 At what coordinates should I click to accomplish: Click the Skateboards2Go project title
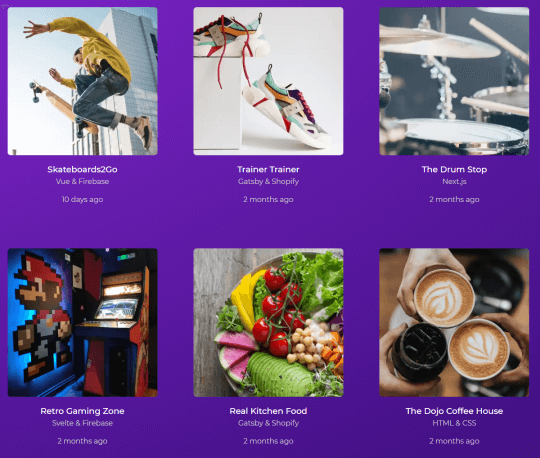click(x=82, y=169)
